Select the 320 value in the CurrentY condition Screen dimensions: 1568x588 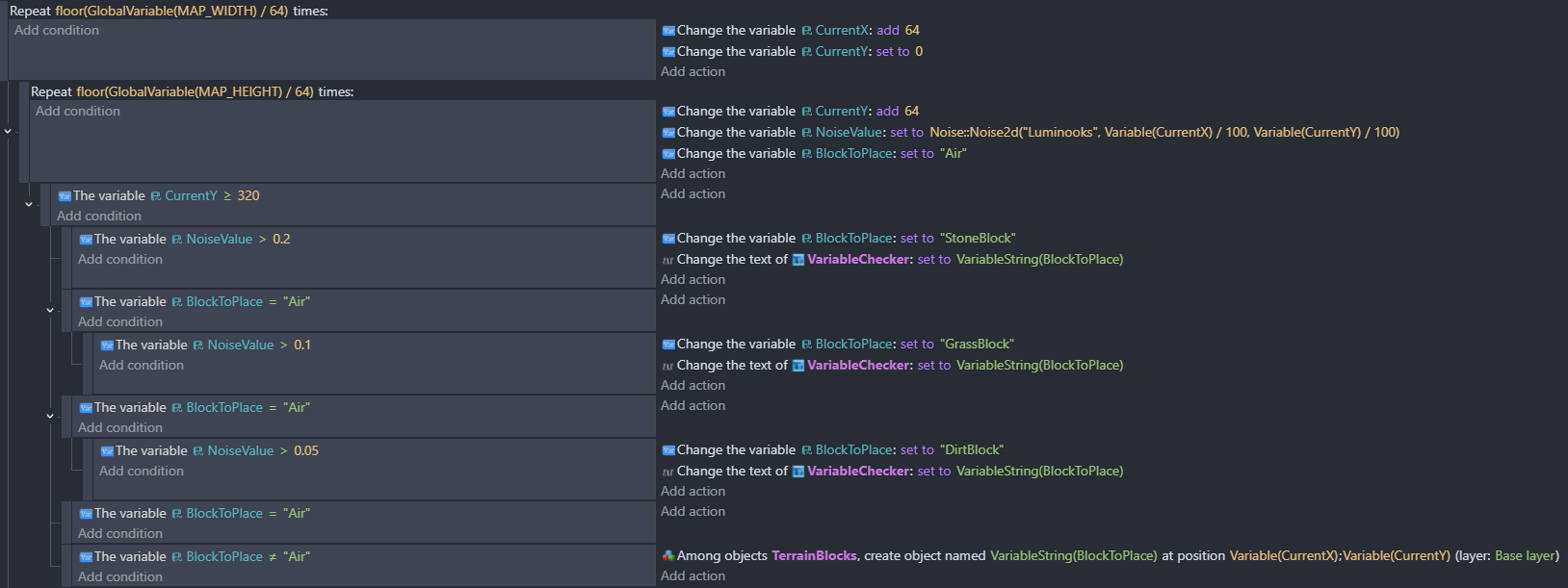point(248,196)
